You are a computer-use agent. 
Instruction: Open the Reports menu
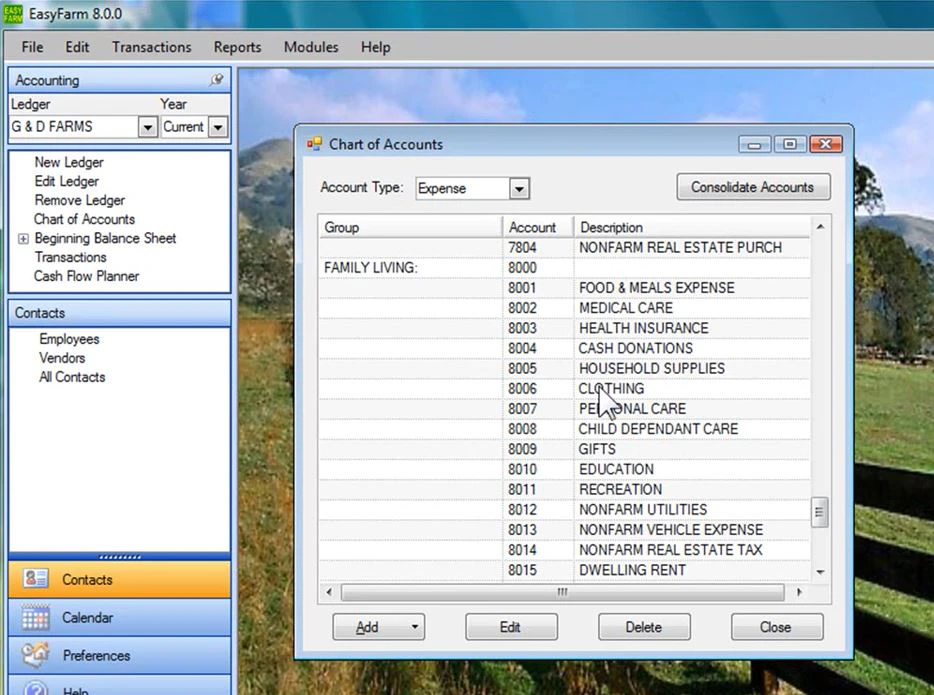point(237,47)
